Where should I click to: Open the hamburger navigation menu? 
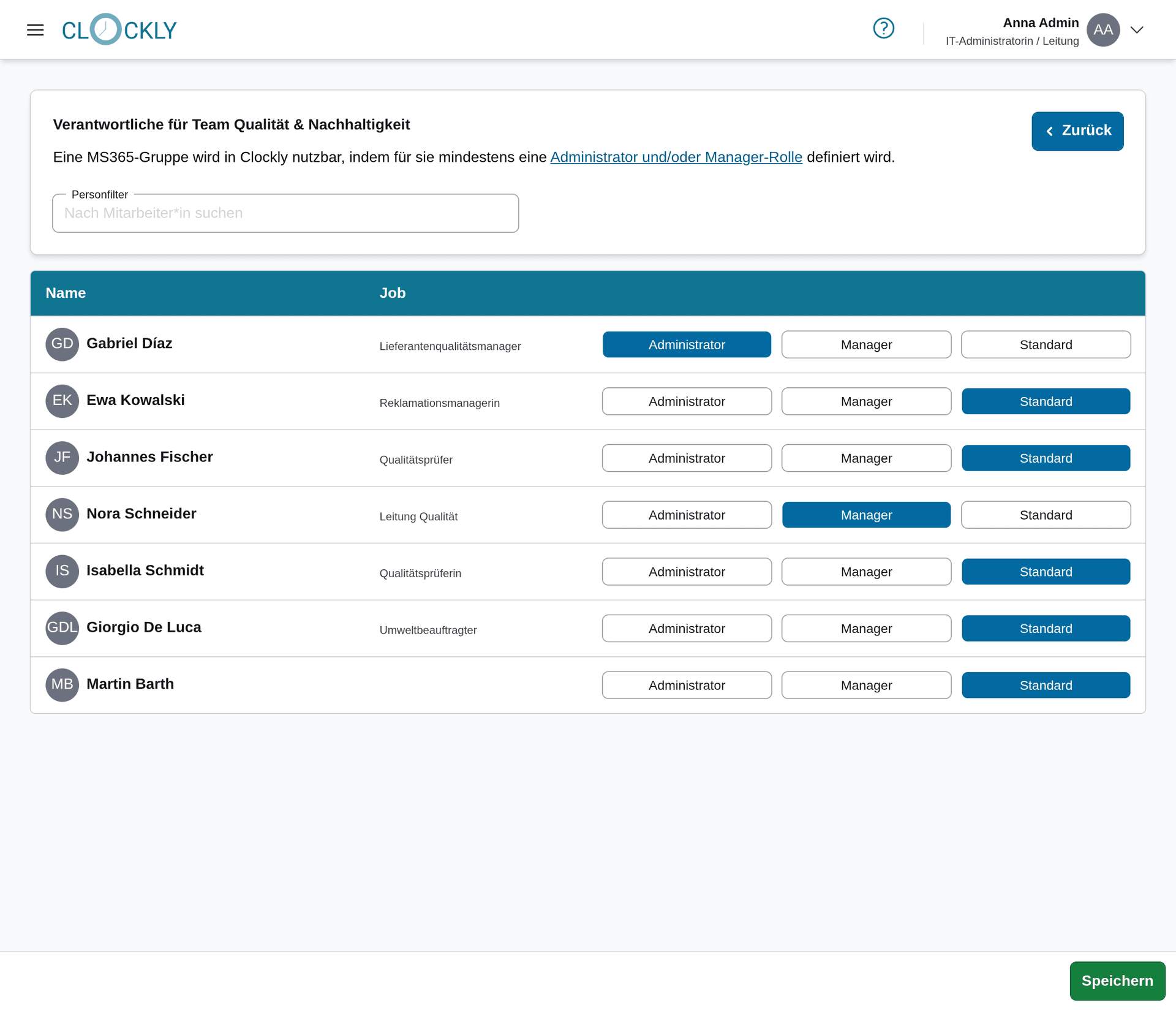pos(36,29)
